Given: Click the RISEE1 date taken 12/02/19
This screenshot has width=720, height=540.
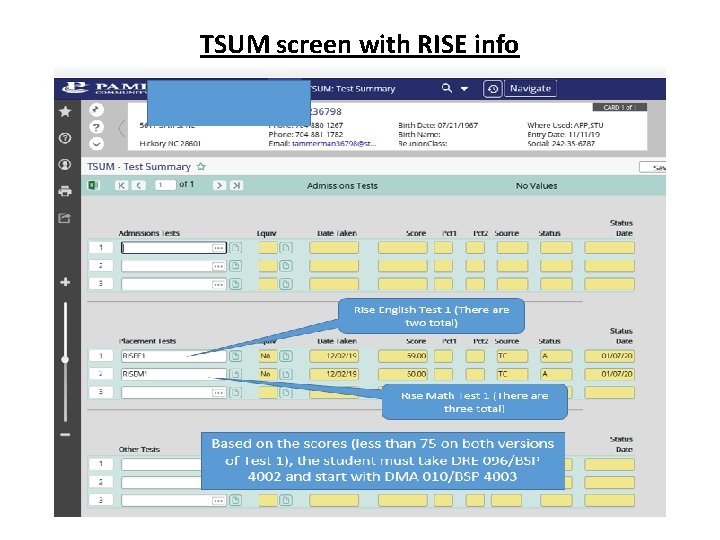Looking at the screenshot, I should (x=334, y=356).
